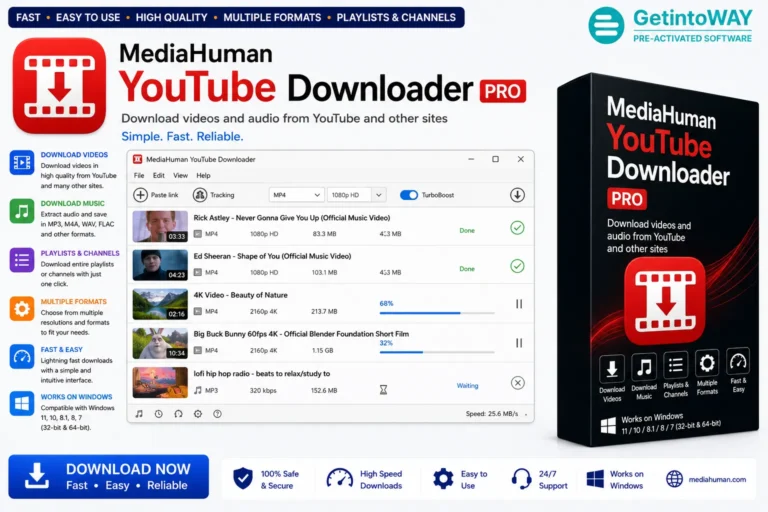Open the MP4 format dropdown
This screenshot has height=512, width=768.
(296, 195)
